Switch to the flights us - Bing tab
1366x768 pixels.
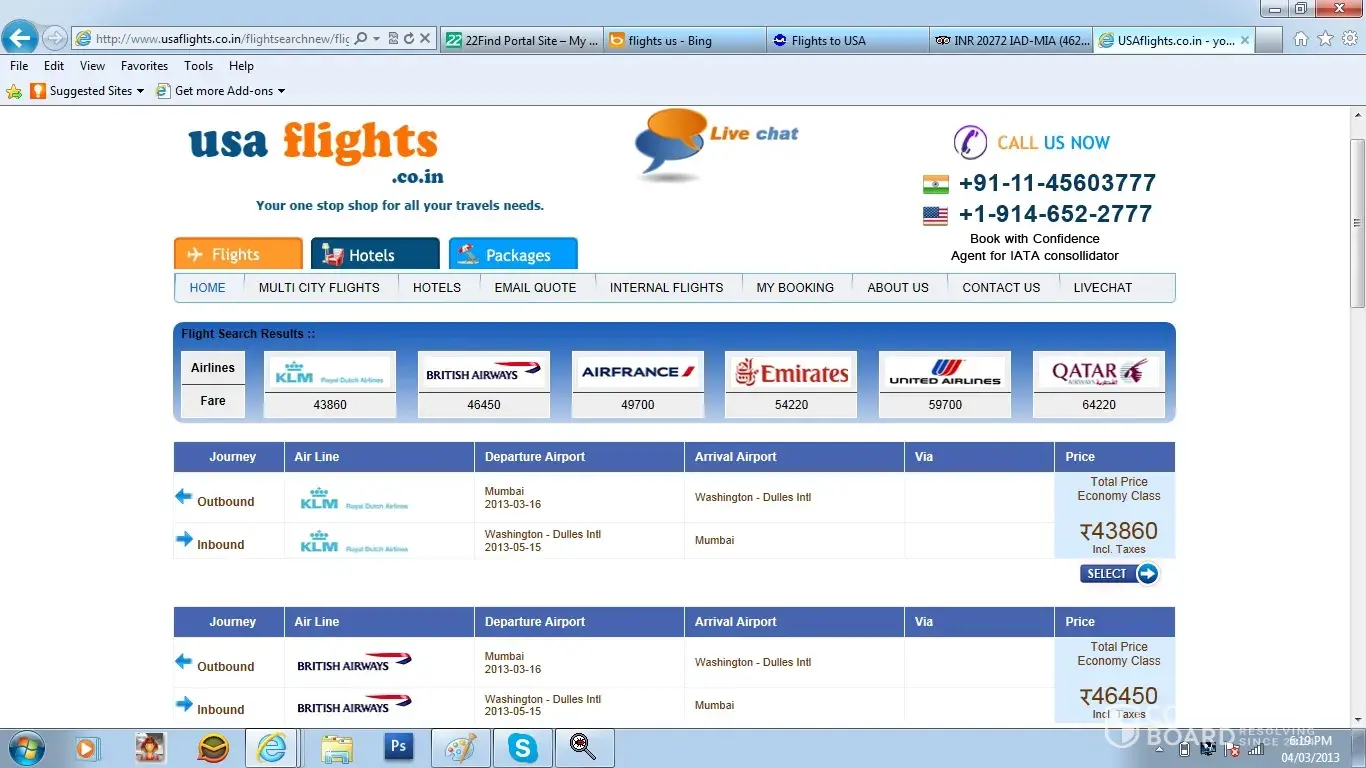pyautogui.click(x=684, y=40)
